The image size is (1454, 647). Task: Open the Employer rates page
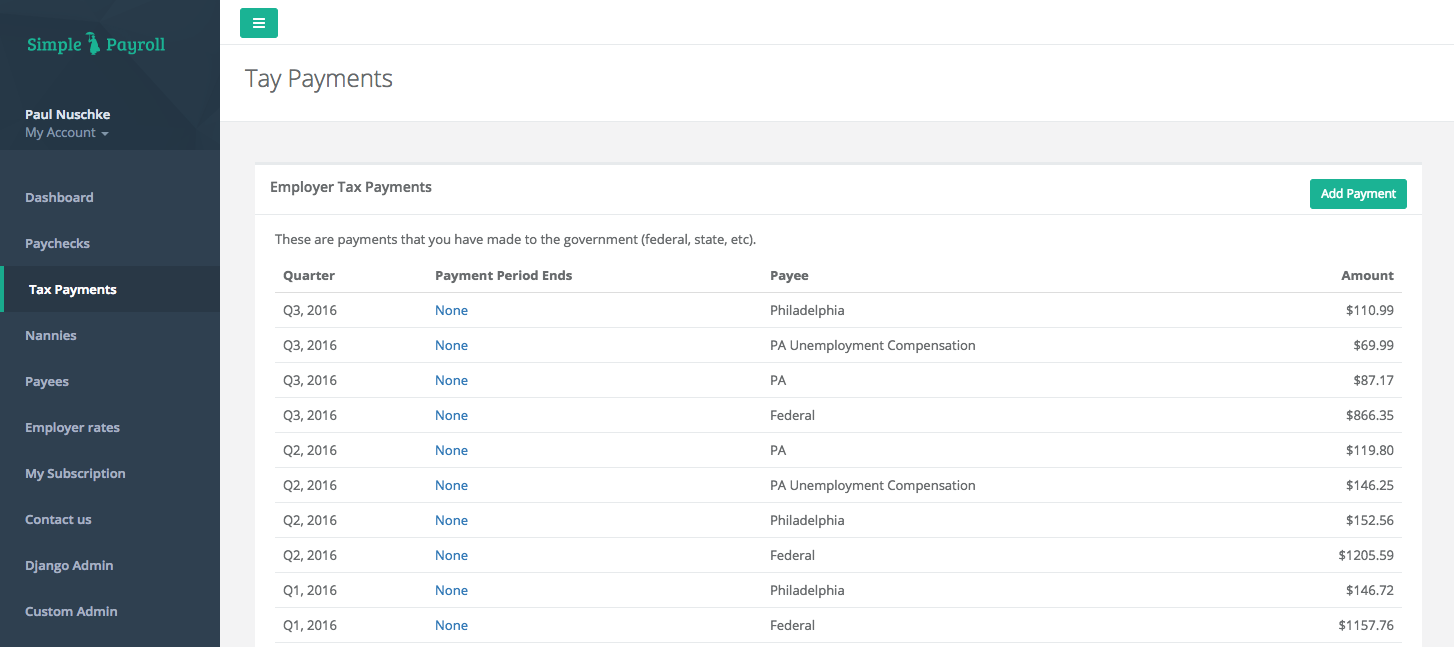(72, 427)
